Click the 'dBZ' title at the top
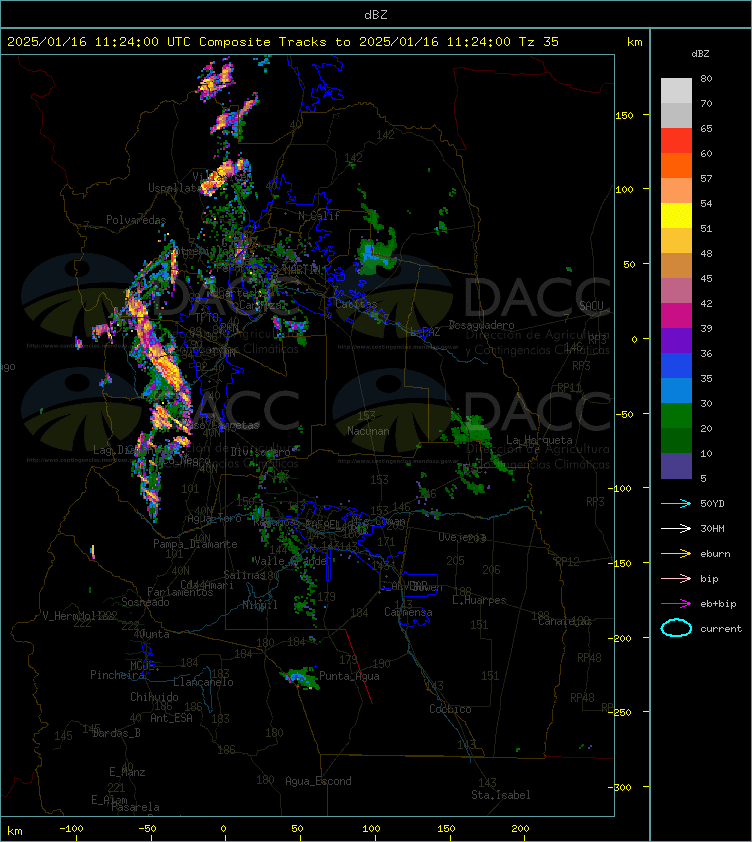Image resolution: width=752 pixels, height=842 pixels. click(375, 15)
